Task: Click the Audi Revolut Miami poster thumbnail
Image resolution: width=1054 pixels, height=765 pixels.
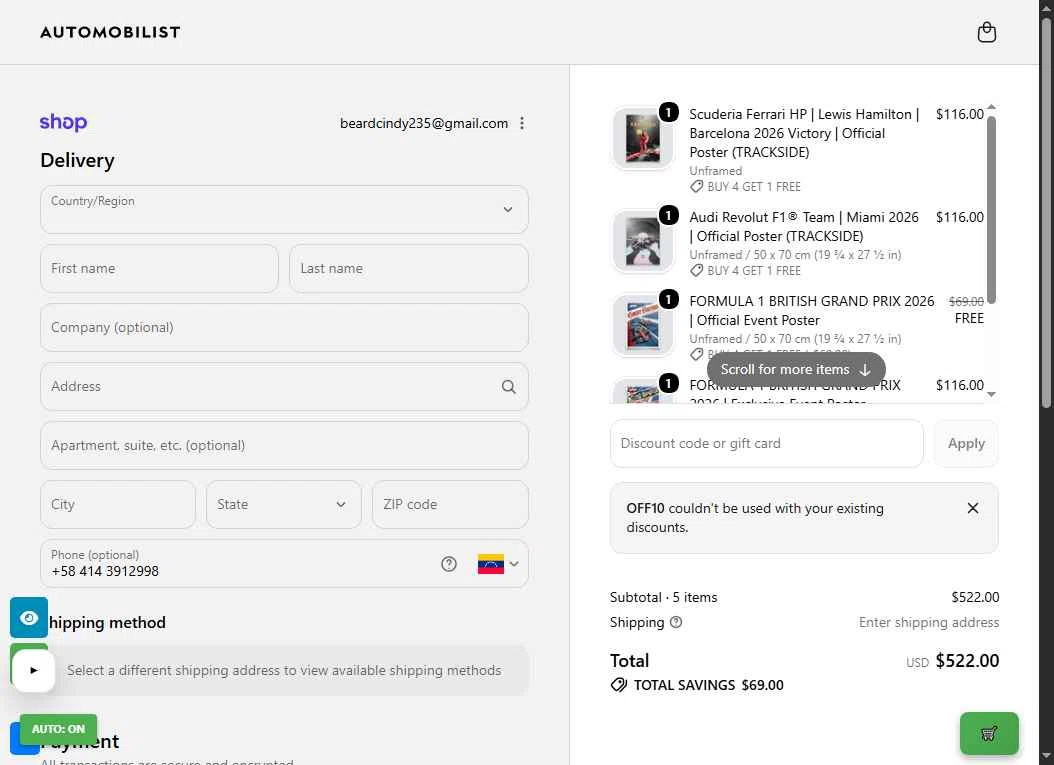Action: 643,241
